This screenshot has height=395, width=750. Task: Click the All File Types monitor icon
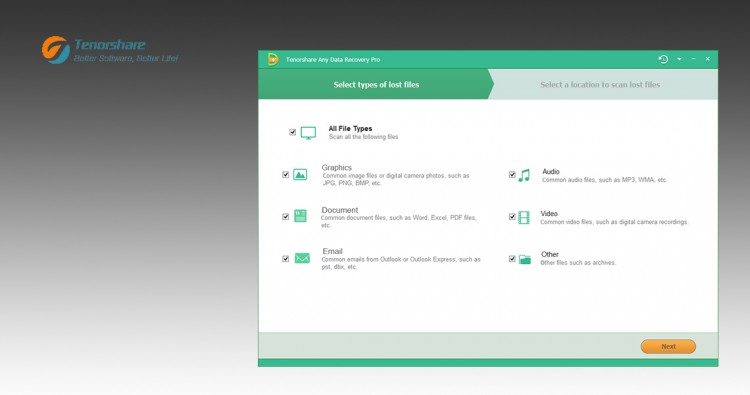point(308,133)
